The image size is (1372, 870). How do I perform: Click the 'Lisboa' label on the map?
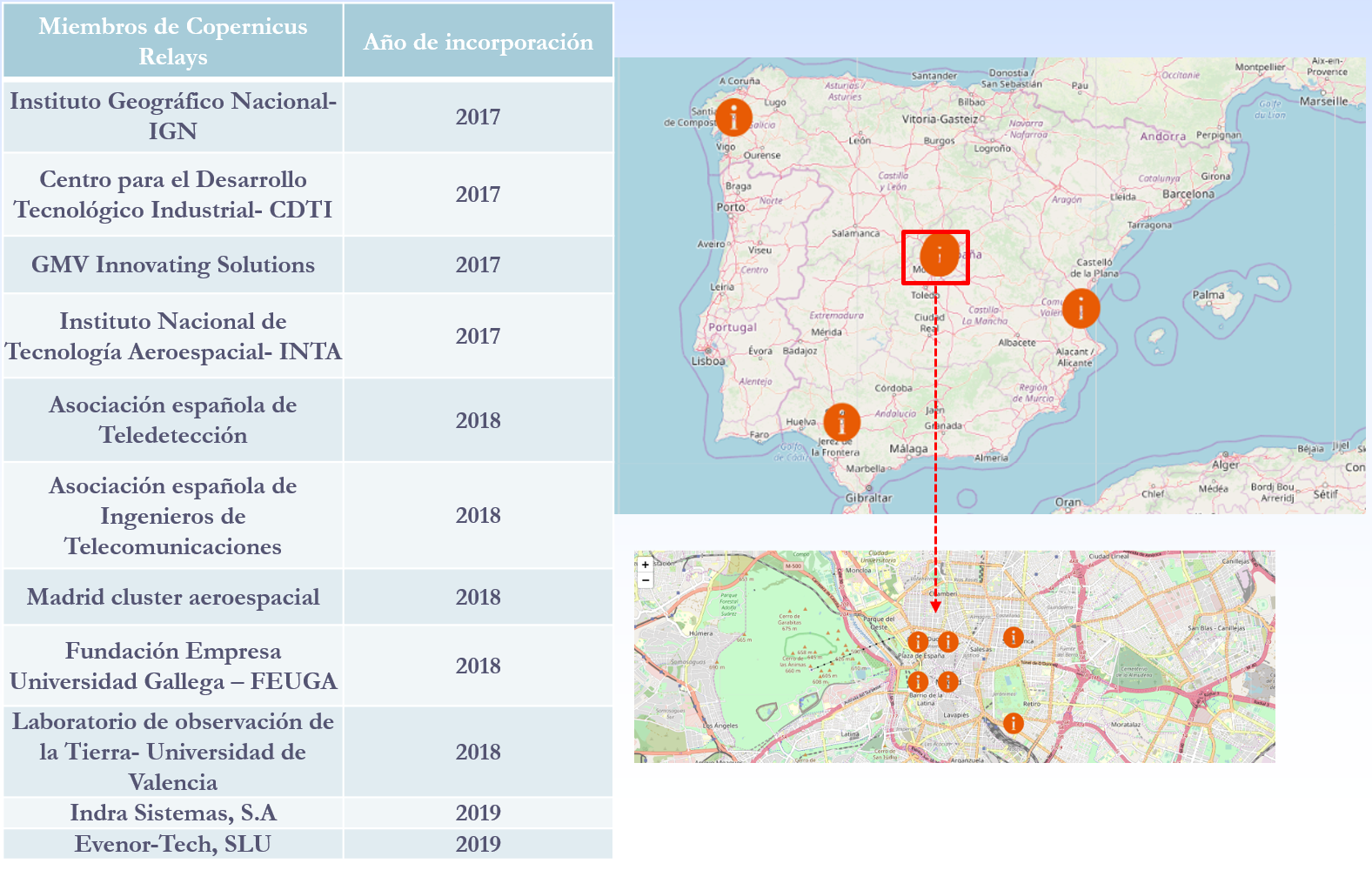[708, 361]
